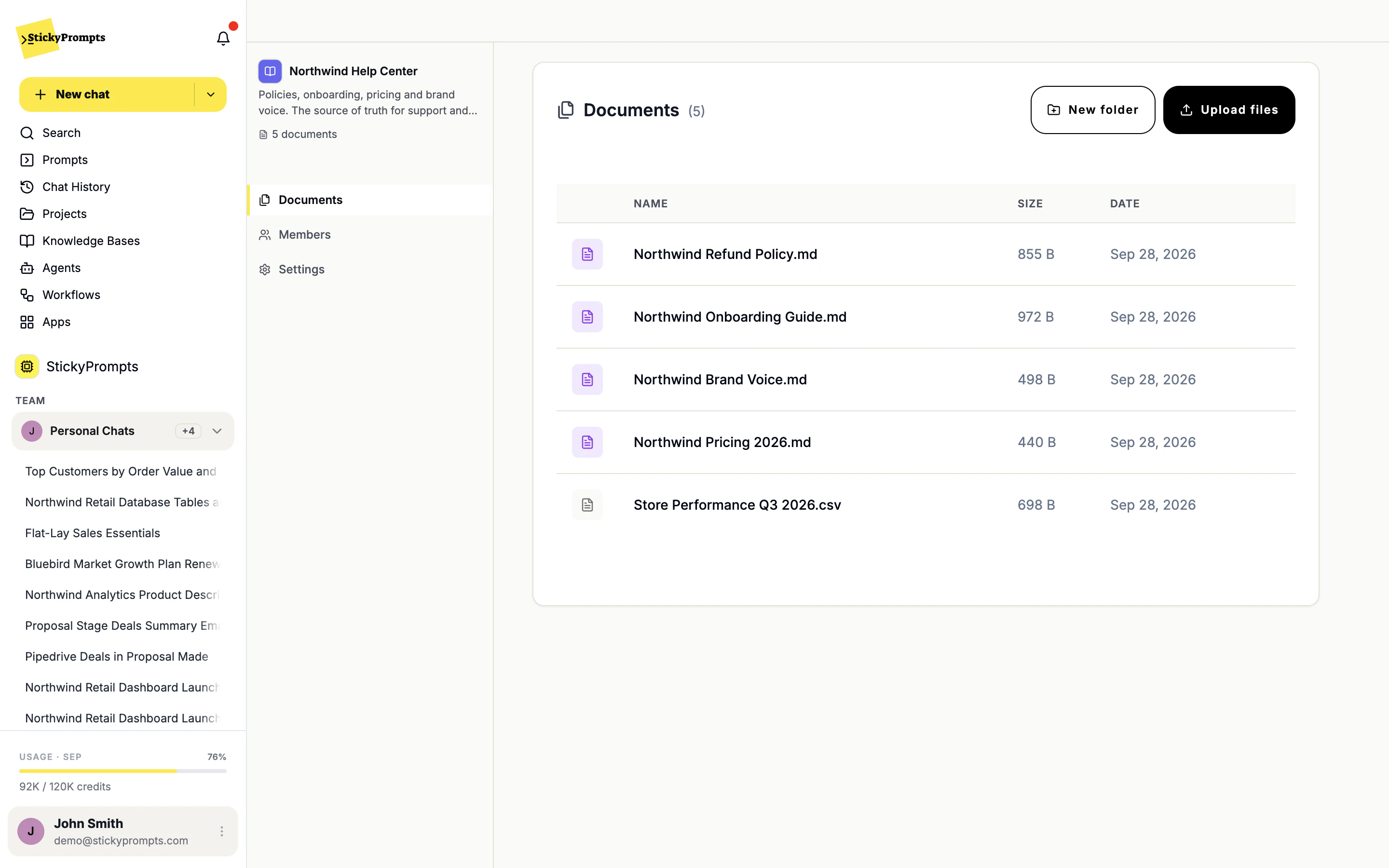Click the StickyPrompts workspace chip icon
This screenshot has width=1389, height=868.
(27, 366)
